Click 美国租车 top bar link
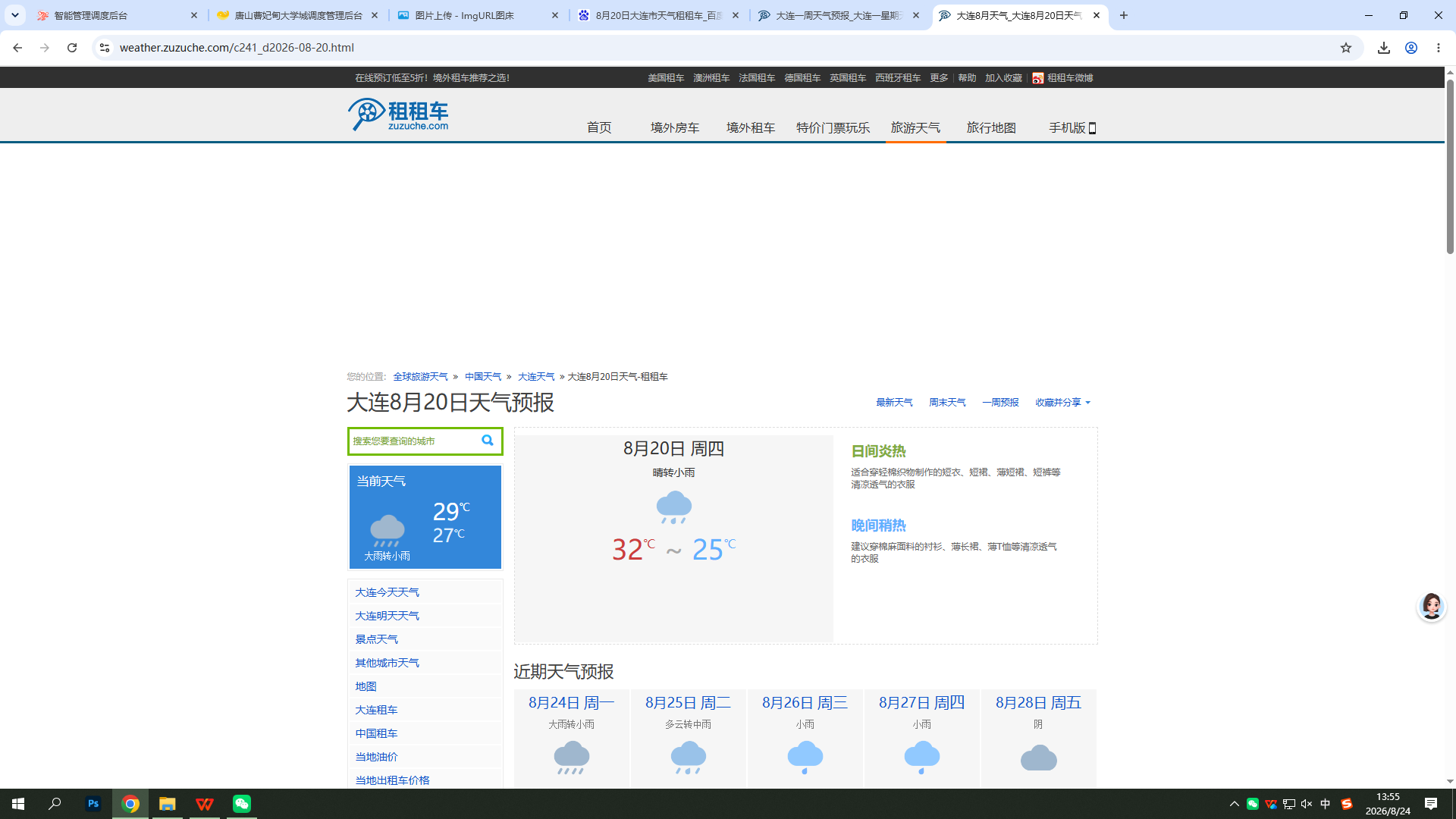 pos(666,78)
